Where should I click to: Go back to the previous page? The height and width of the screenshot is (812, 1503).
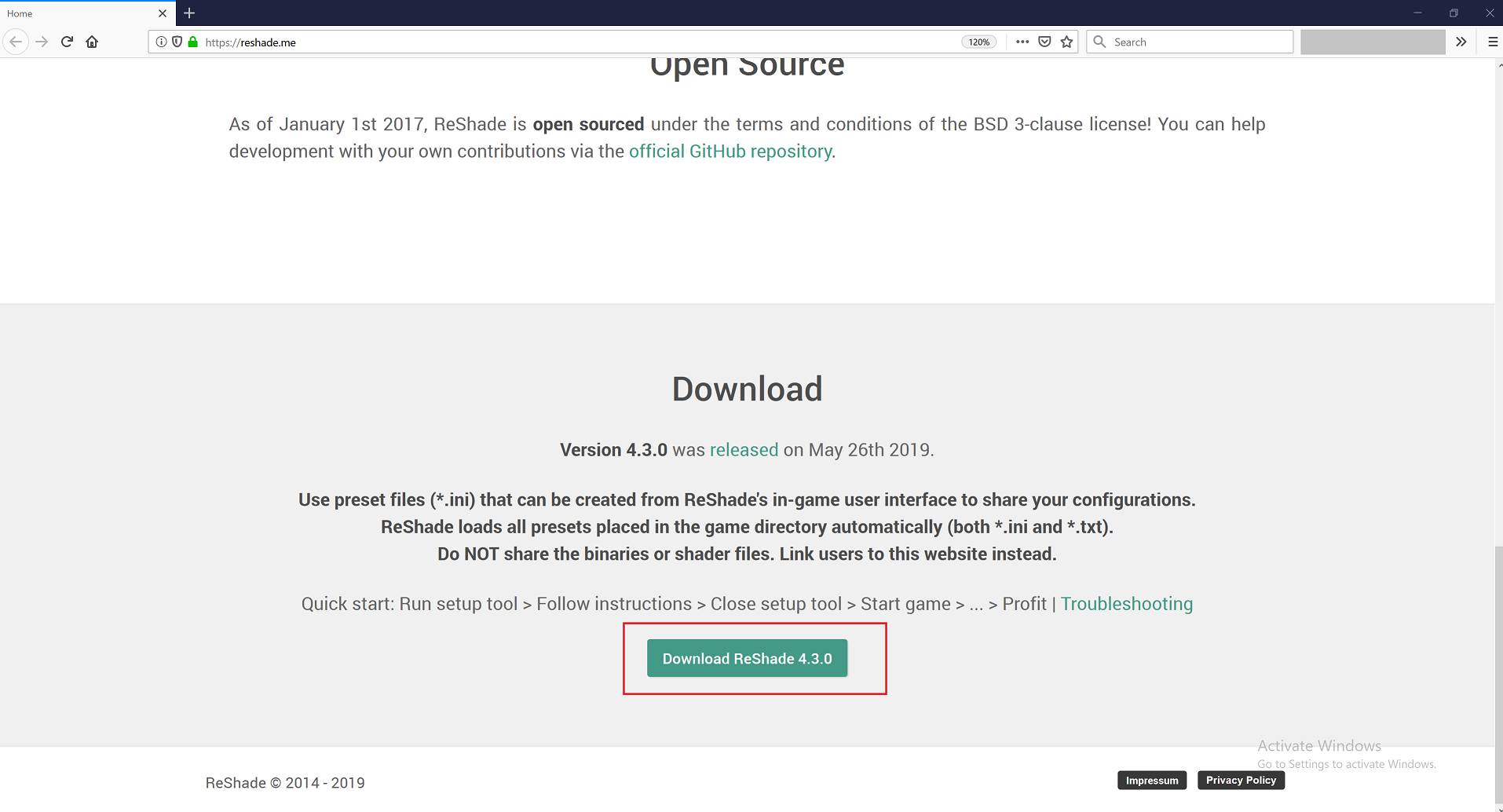16,42
